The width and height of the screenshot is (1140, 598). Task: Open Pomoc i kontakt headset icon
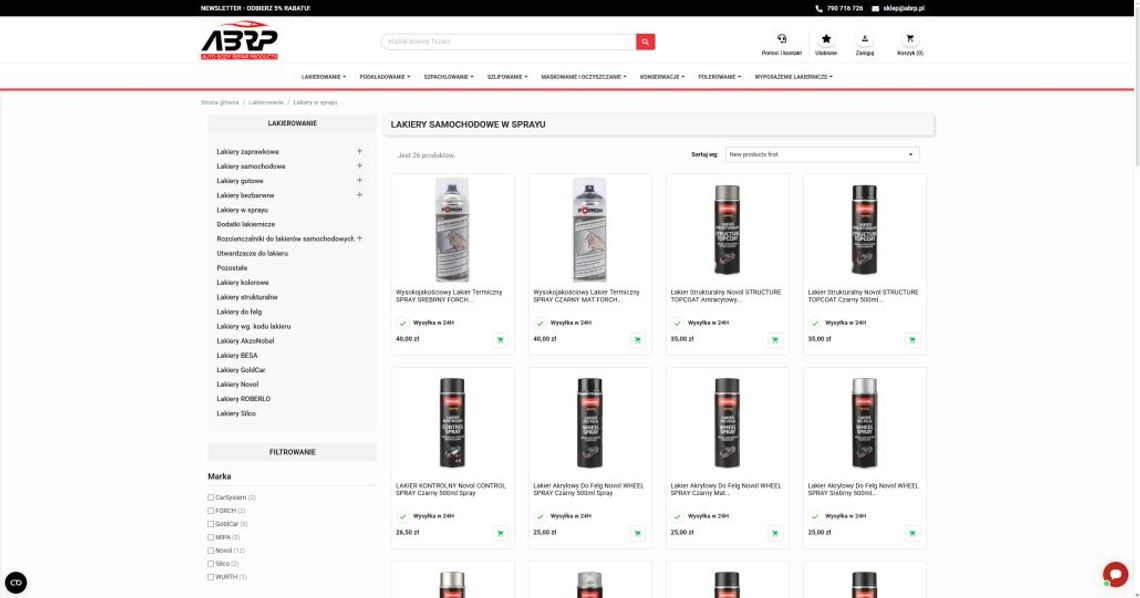pos(782,39)
